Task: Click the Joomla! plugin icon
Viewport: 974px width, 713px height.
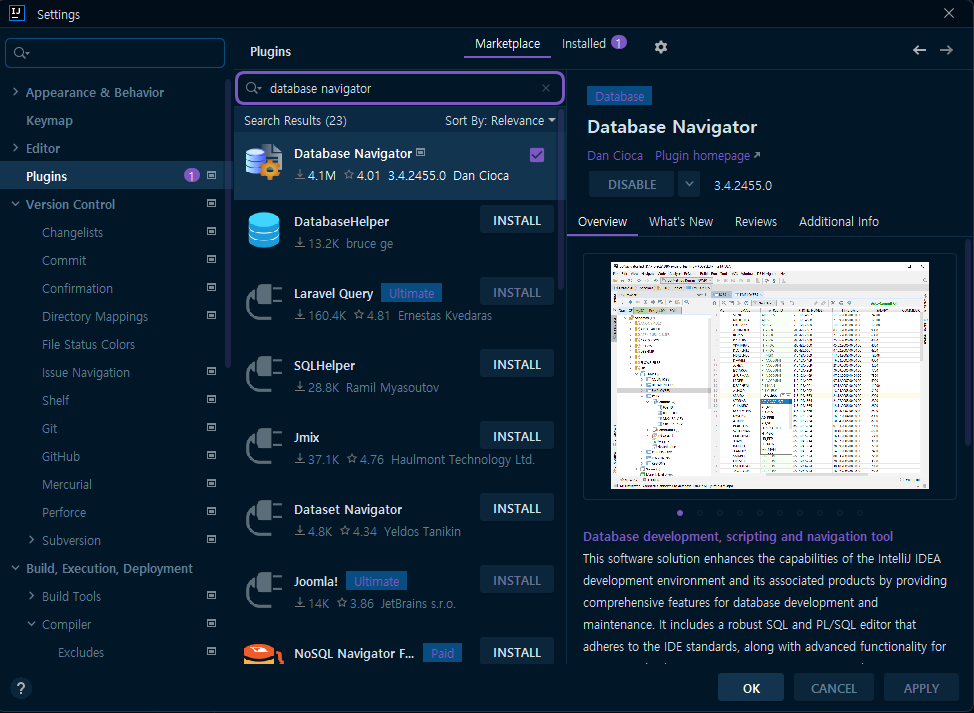Action: [x=264, y=590]
